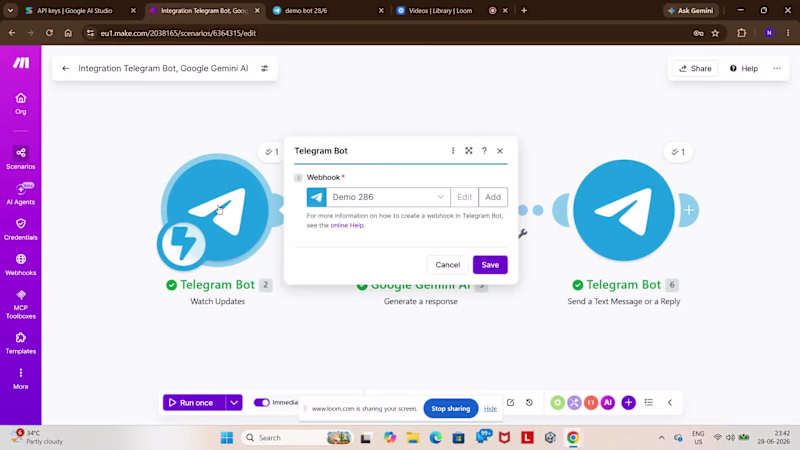The height and width of the screenshot is (450, 800).
Task: Open the three-dot menu near Help
Action: (x=777, y=68)
